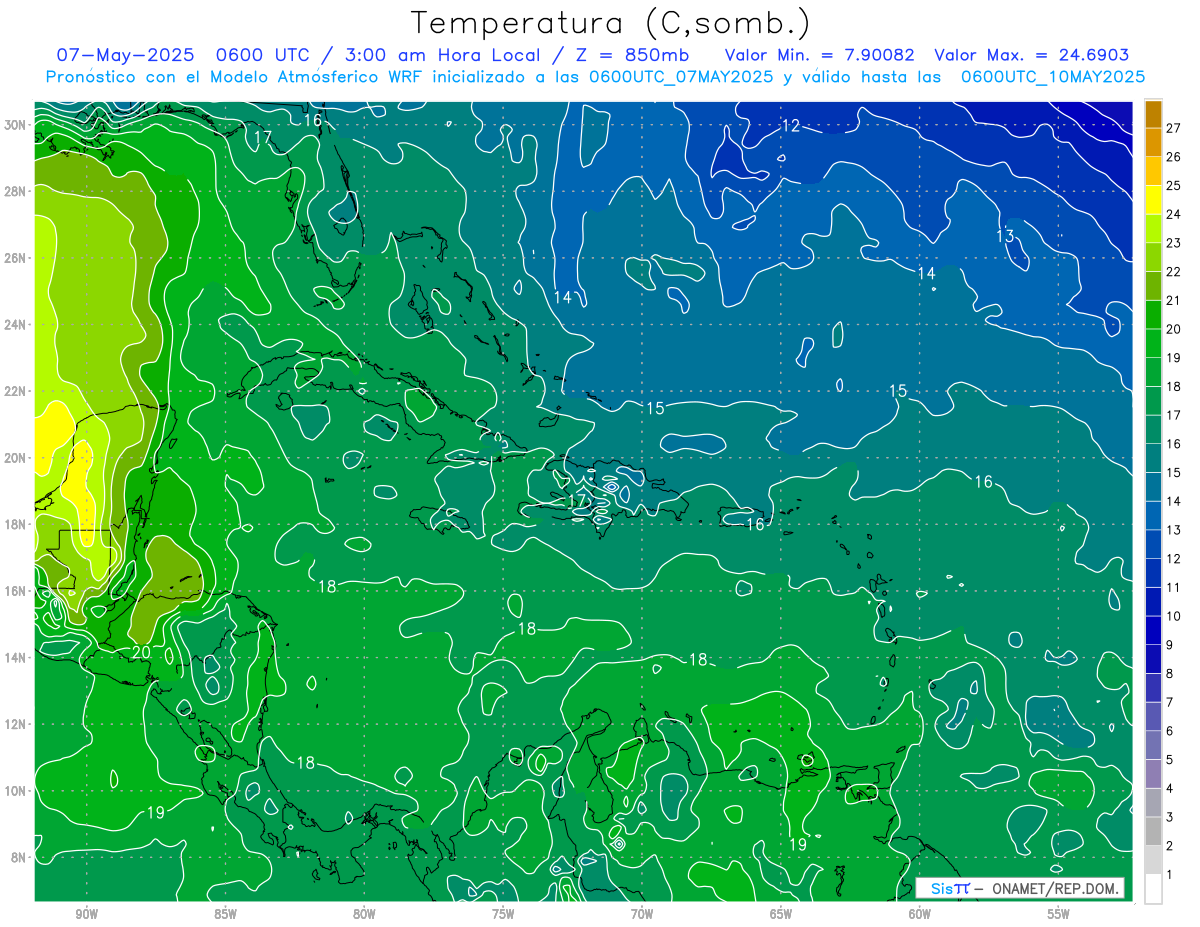Click the "22N" latitude axis label

point(15,391)
